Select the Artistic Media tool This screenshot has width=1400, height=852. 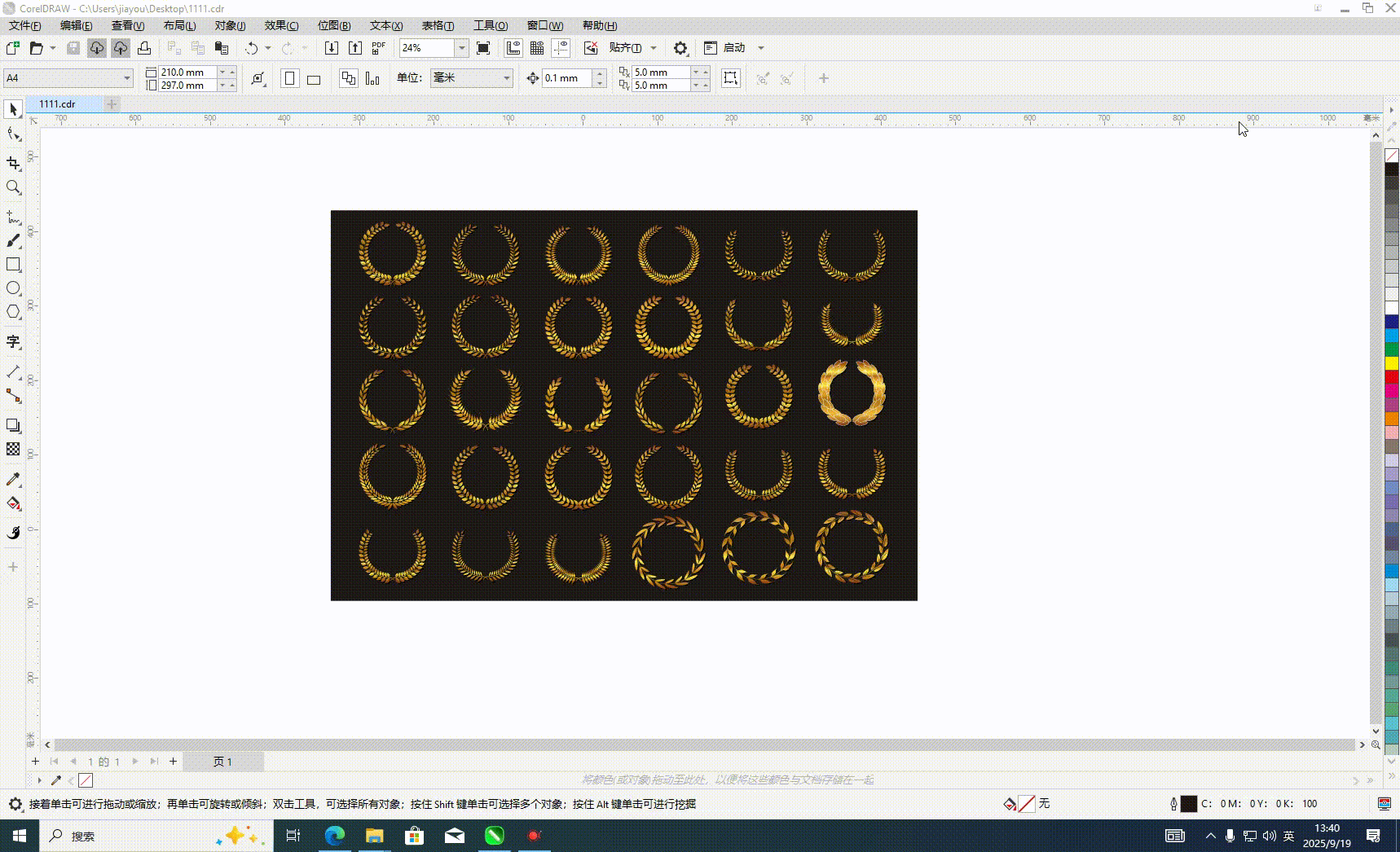[13, 241]
